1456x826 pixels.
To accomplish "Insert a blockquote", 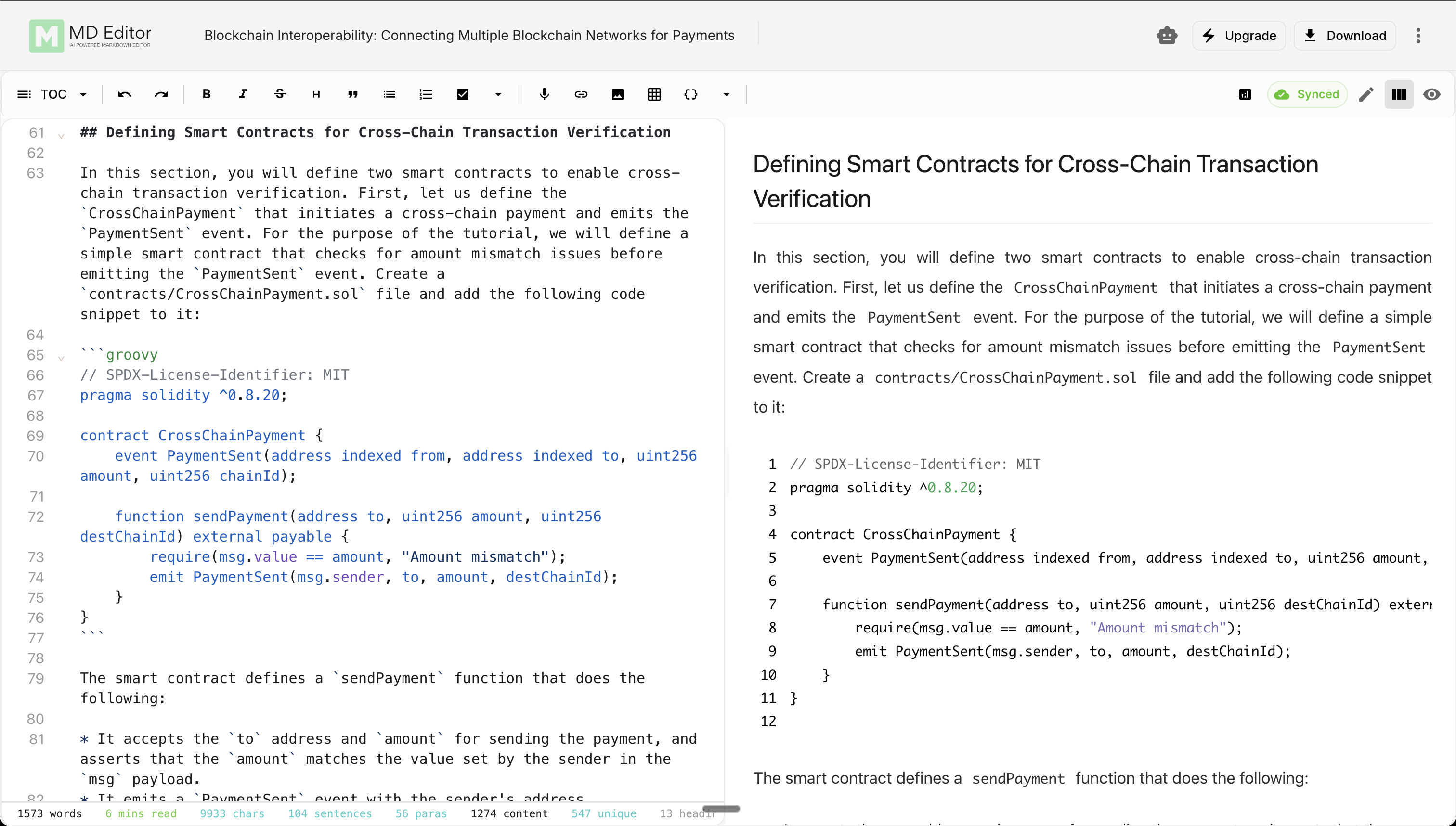I will pyautogui.click(x=353, y=94).
